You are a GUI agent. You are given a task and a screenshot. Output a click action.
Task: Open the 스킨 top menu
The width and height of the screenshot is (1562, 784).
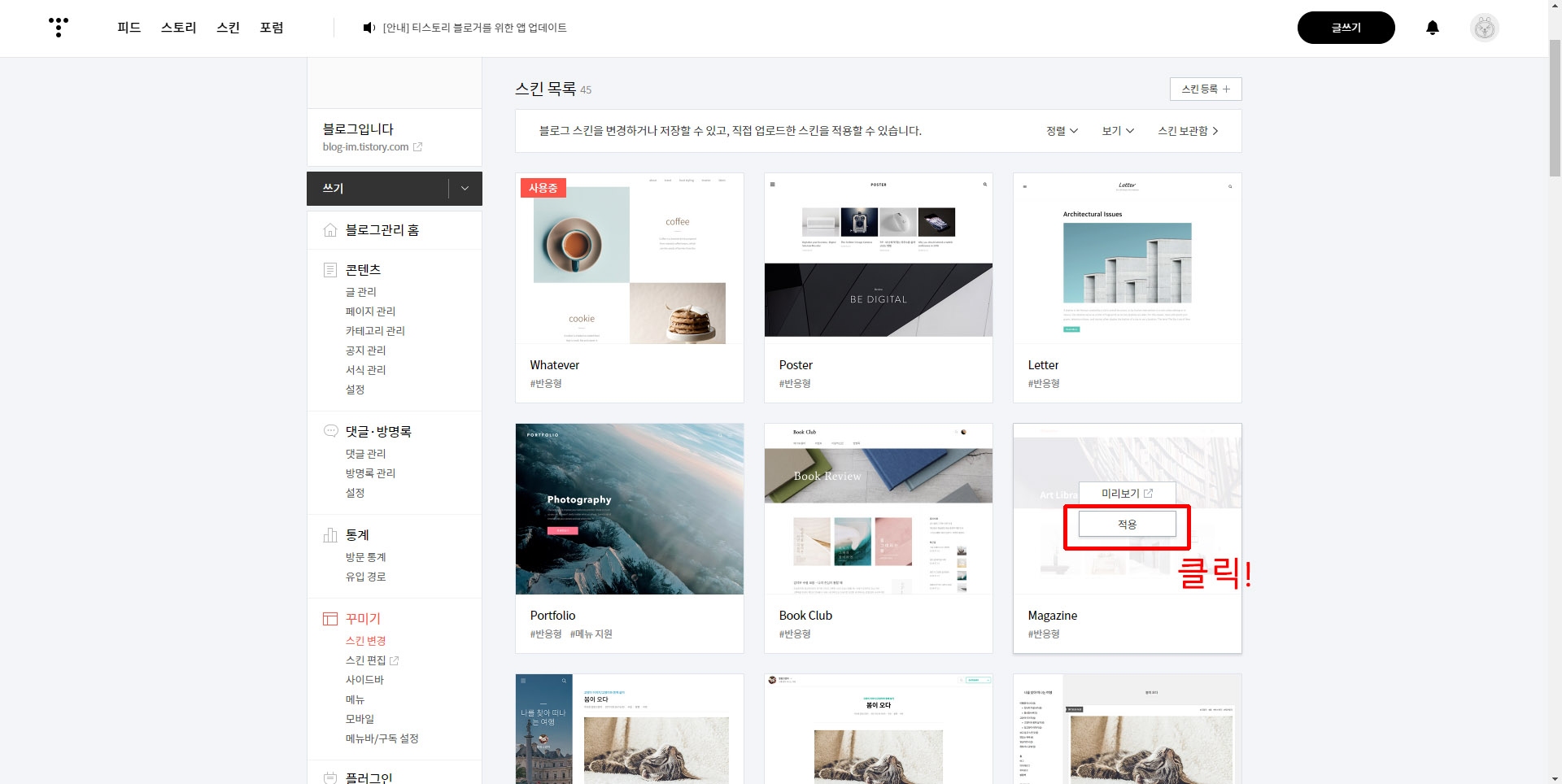click(x=229, y=28)
